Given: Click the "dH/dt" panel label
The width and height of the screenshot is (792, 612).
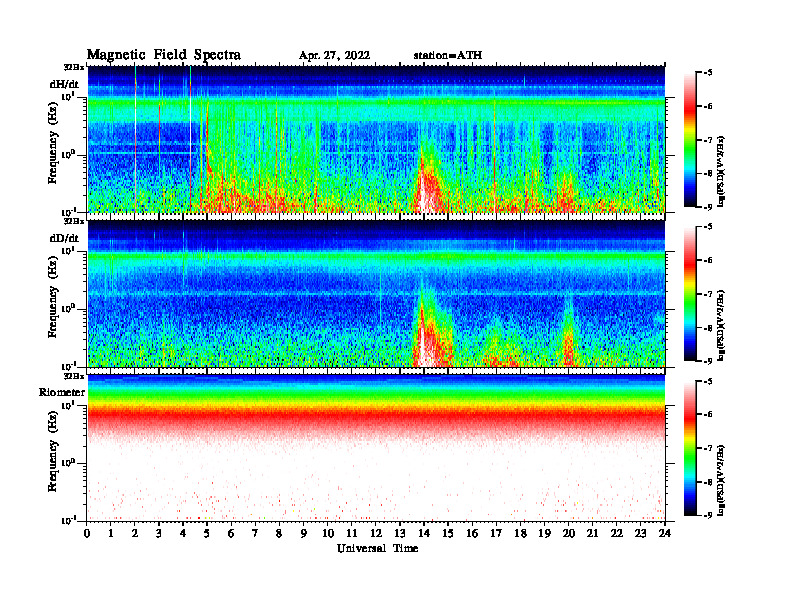Looking at the screenshot, I should coord(64,84).
